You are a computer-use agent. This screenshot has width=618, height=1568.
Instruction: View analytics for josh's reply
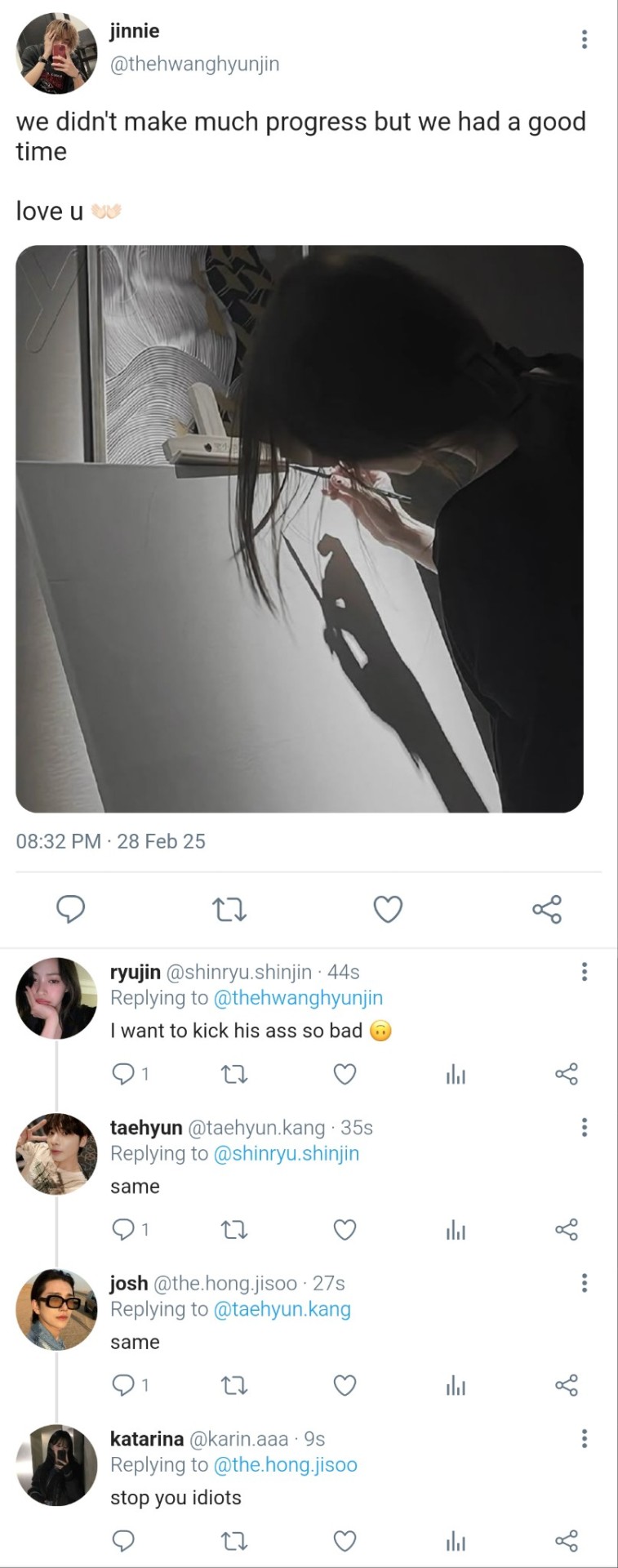[x=456, y=1385]
